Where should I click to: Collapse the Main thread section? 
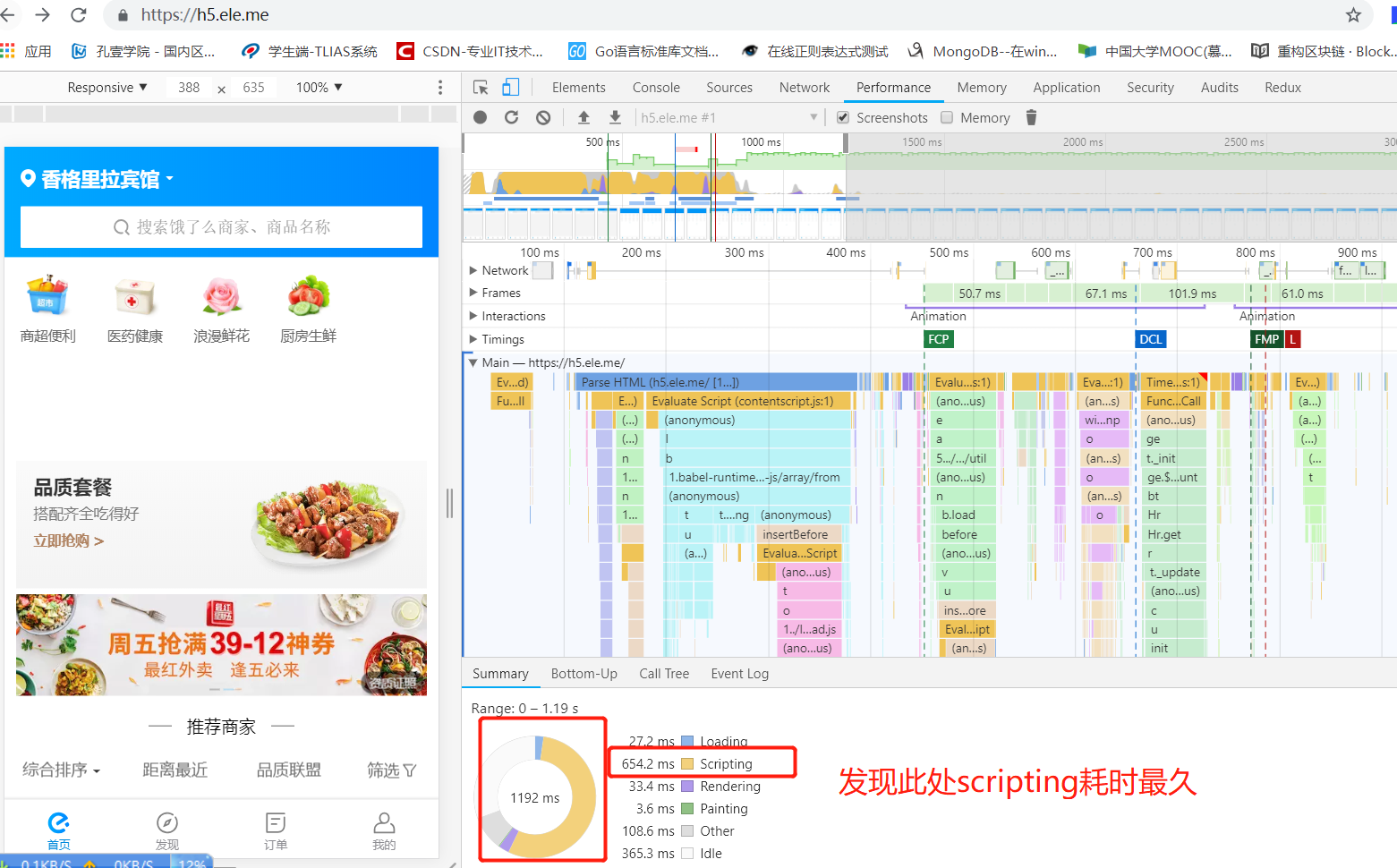[x=473, y=362]
